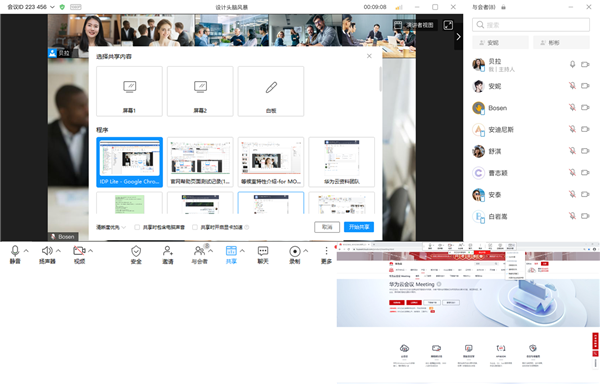Select the 屏幕1 screen share option
This screenshot has height=384, width=600.
click(x=129, y=91)
